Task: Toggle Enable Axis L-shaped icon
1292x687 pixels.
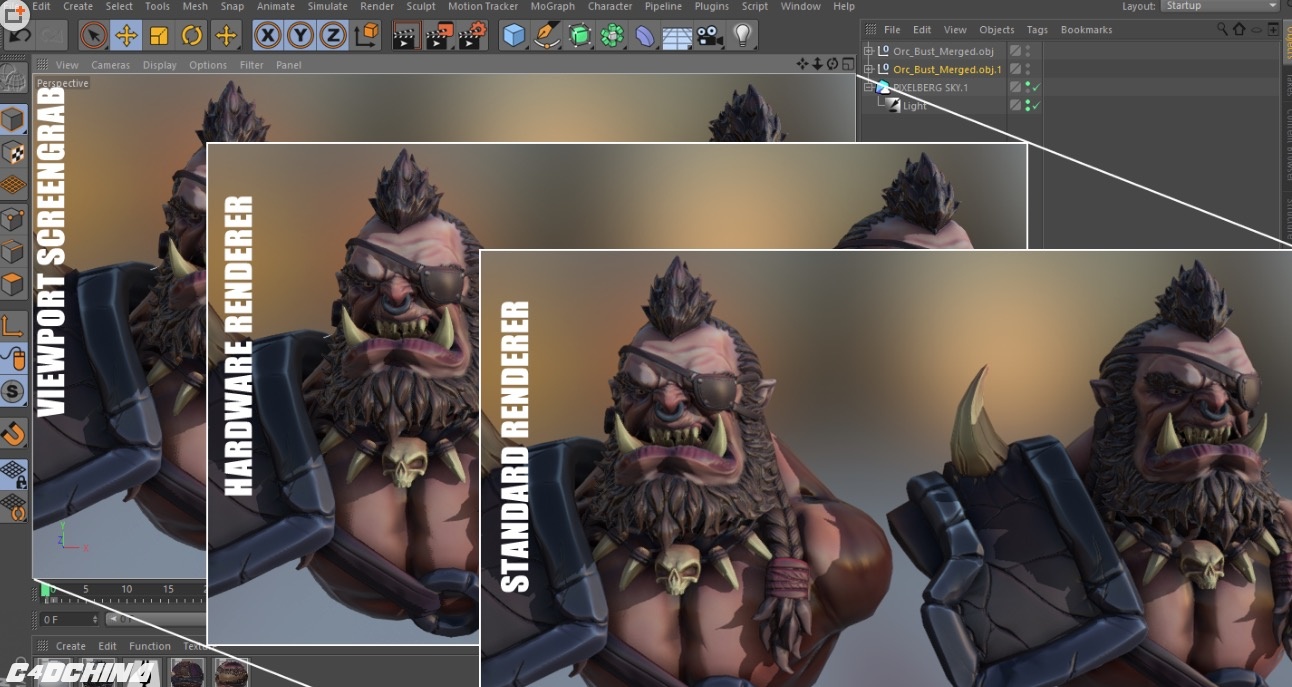Action: (14, 326)
